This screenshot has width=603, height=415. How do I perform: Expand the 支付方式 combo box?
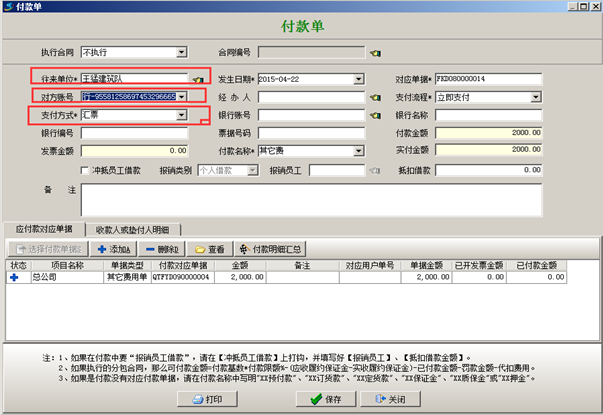click(x=181, y=116)
